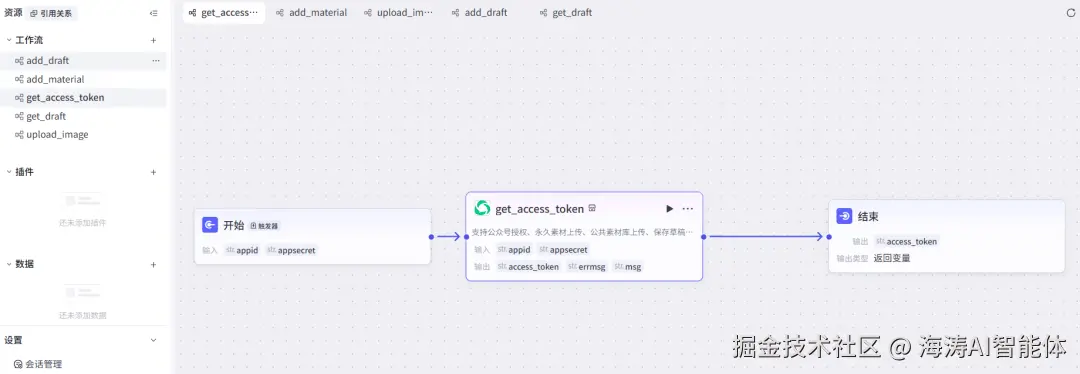1080x374 pixels.
Task: Click the get_access_token node description text
Action: pyautogui.click(x=583, y=232)
